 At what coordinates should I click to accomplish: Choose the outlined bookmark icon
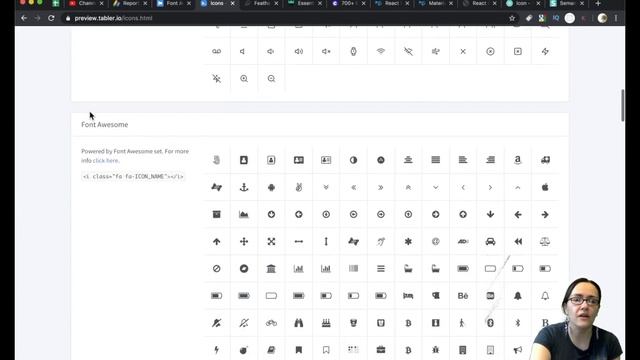click(x=326, y=350)
